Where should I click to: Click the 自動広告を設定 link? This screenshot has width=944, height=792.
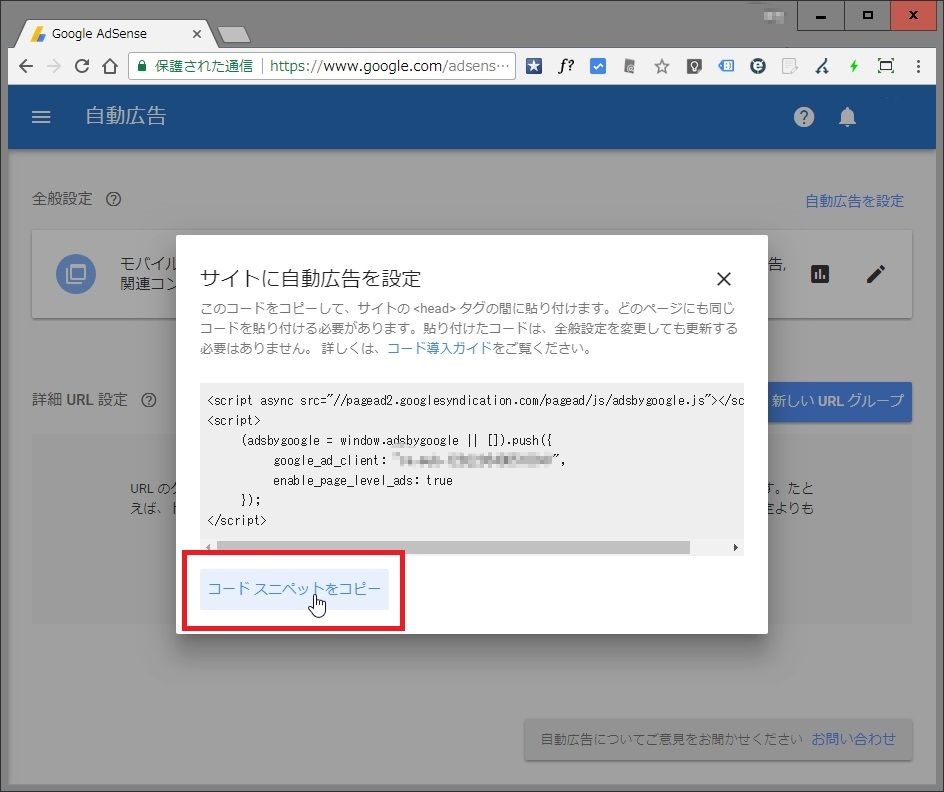(854, 201)
